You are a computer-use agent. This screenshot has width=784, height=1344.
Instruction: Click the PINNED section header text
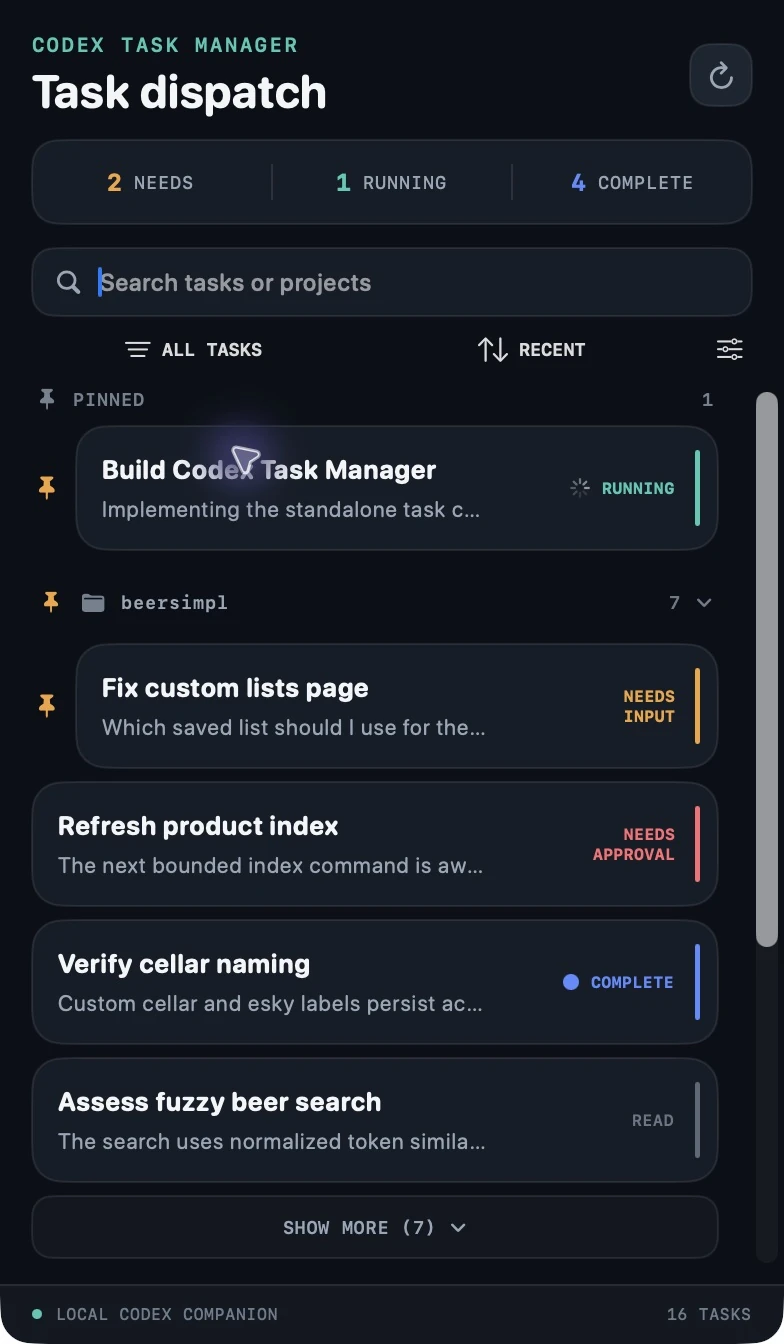point(109,399)
